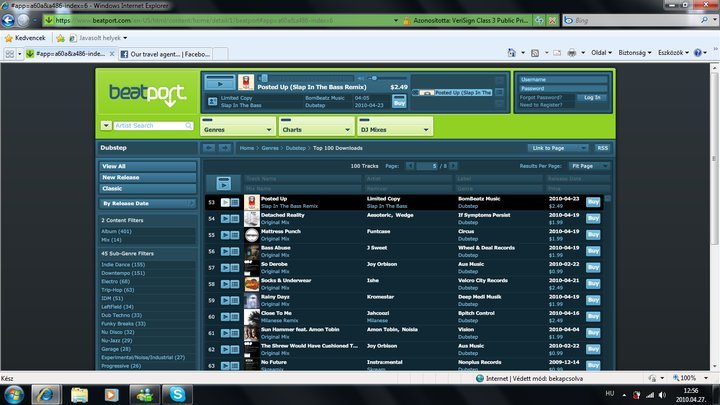720x405 pixels.
Task: Play track 55 Mattress Punch
Action: coord(225,235)
